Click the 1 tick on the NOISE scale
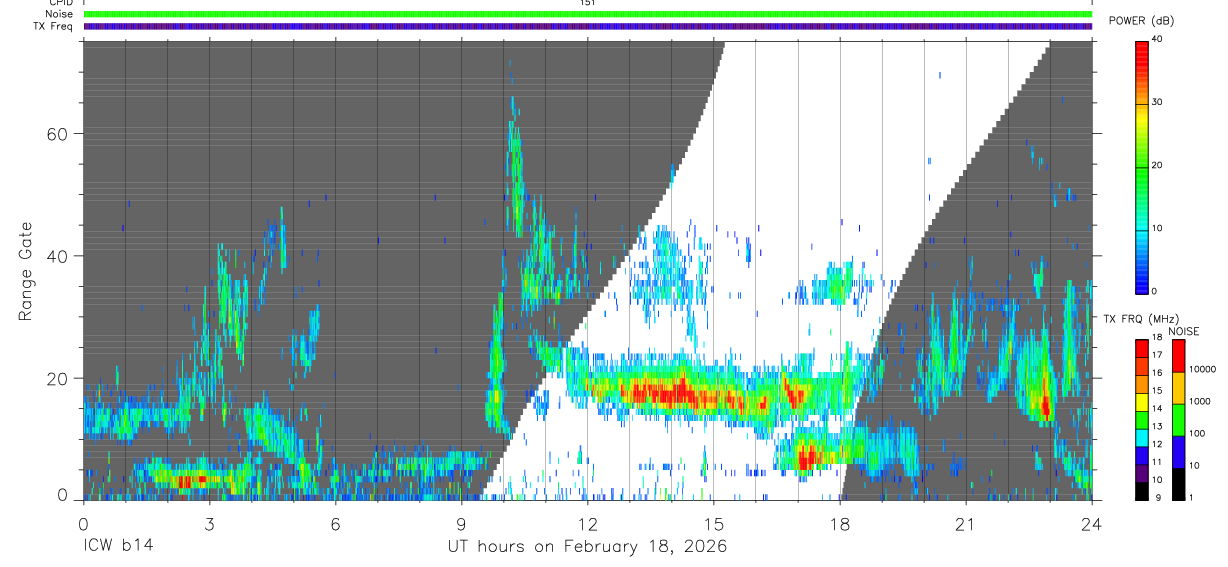Image resolution: width=1228 pixels, height=567 pixels. (1191, 497)
